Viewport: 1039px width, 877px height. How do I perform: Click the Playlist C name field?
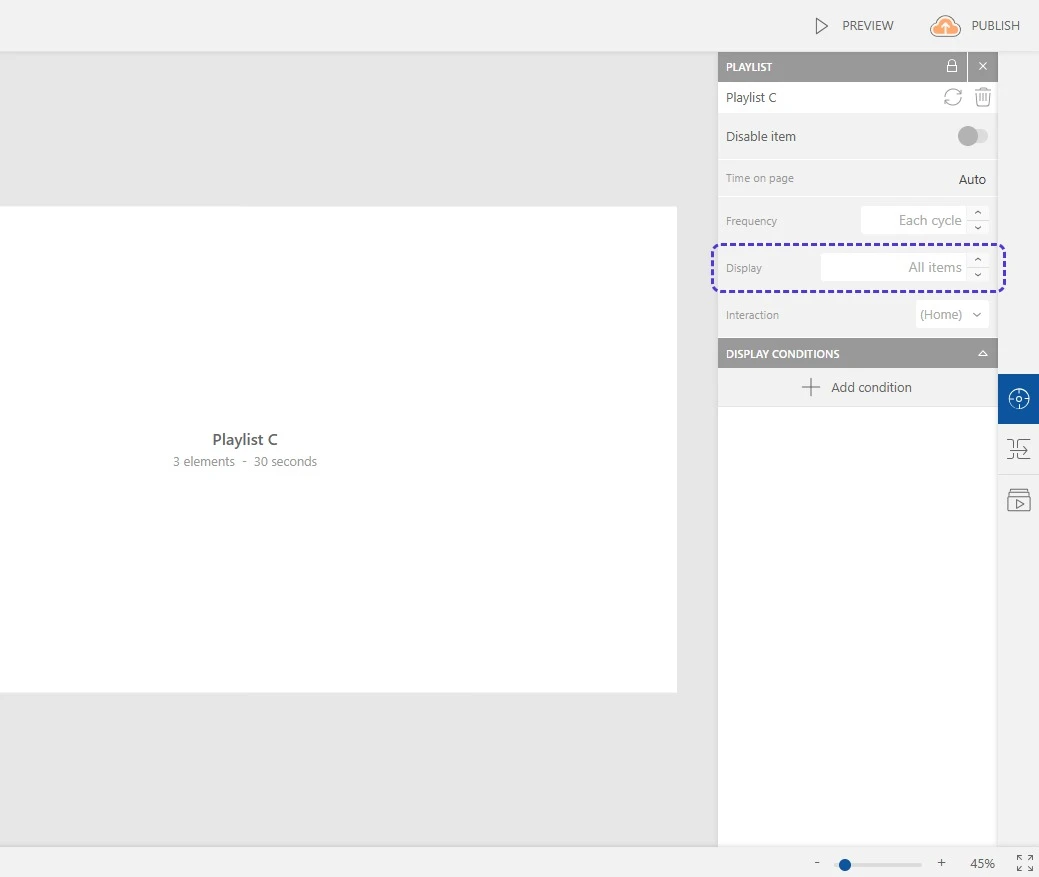point(828,97)
